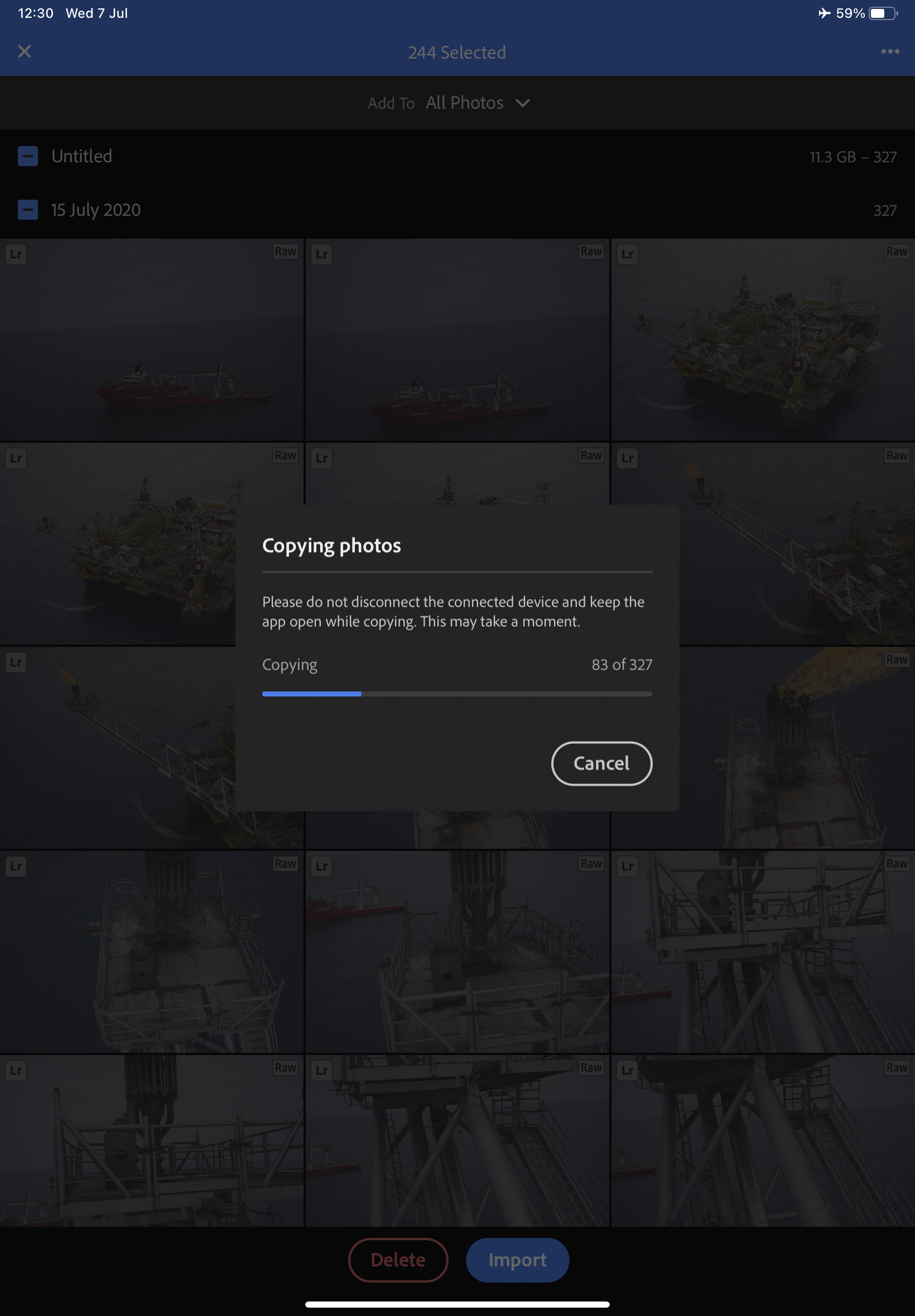Click Lr badge on first-row left photo
The width and height of the screenshot is (915, 1316).
(16, 254)
